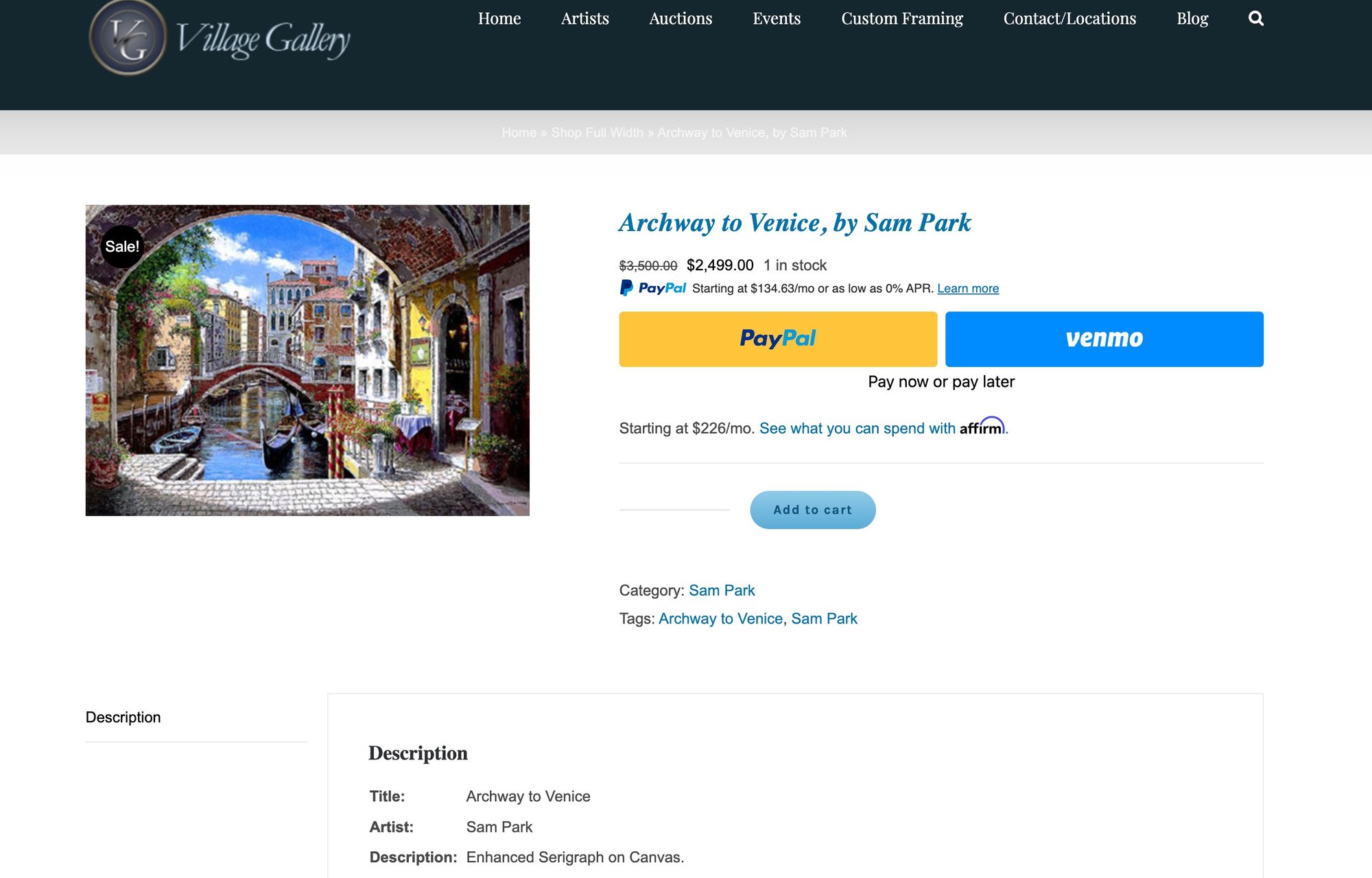Go to the Auctions page

(x=680, y=19)
